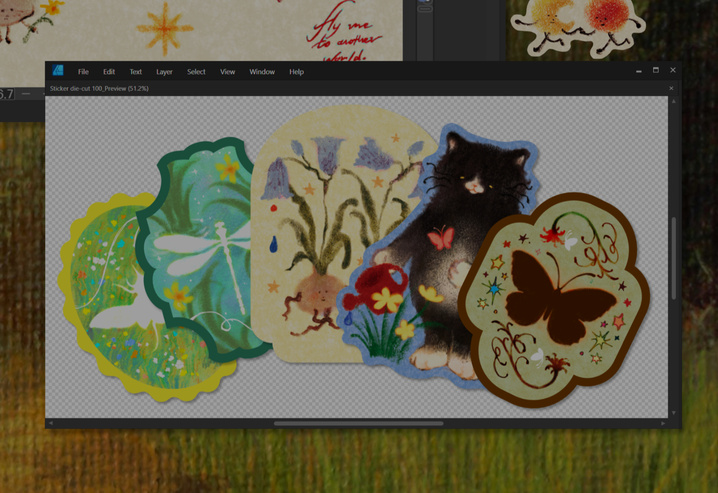Maximize the preview window
The image size is (718, 493).
(x=655, y=71)
